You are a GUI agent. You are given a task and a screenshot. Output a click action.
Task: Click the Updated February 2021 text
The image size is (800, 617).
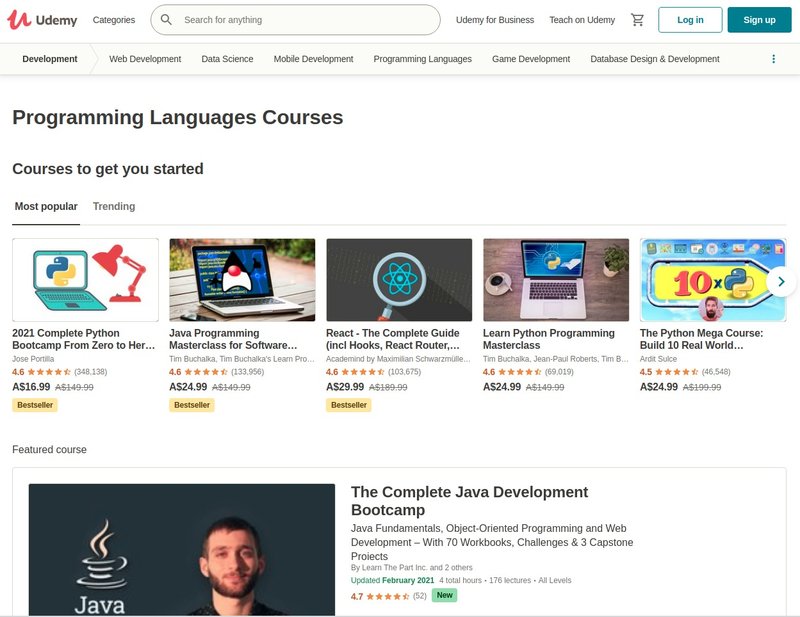[x=392, y=580]
